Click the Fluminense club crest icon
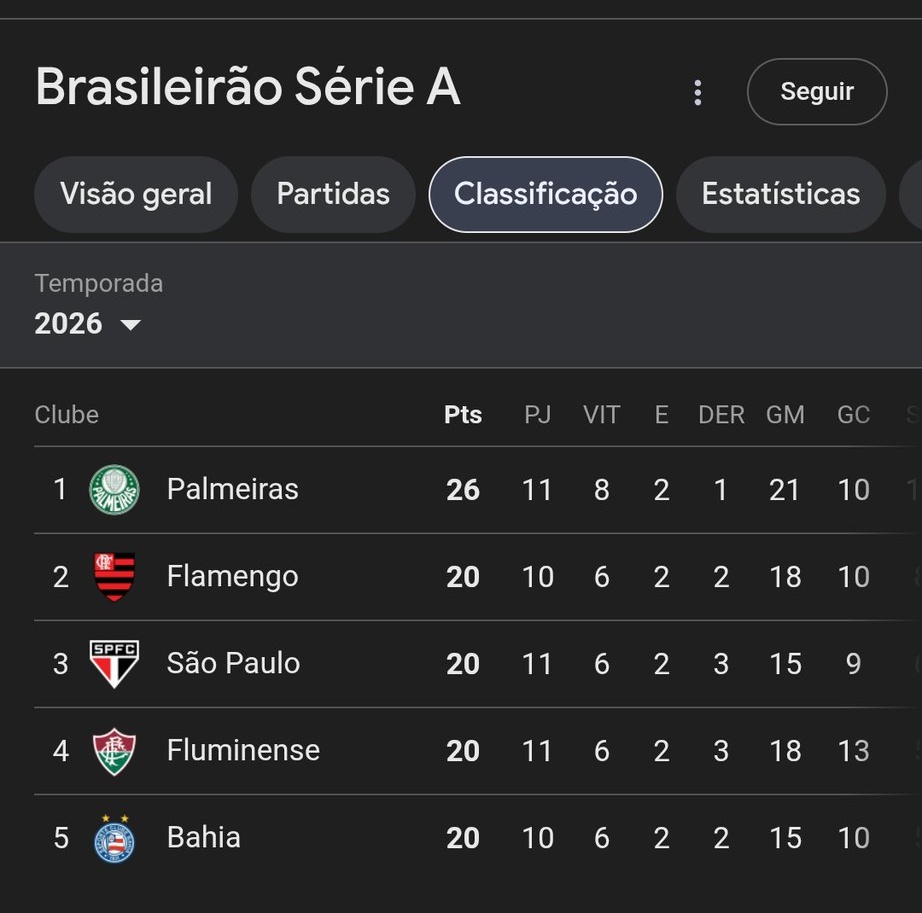 pyautogui.click(x=114, y=751)
